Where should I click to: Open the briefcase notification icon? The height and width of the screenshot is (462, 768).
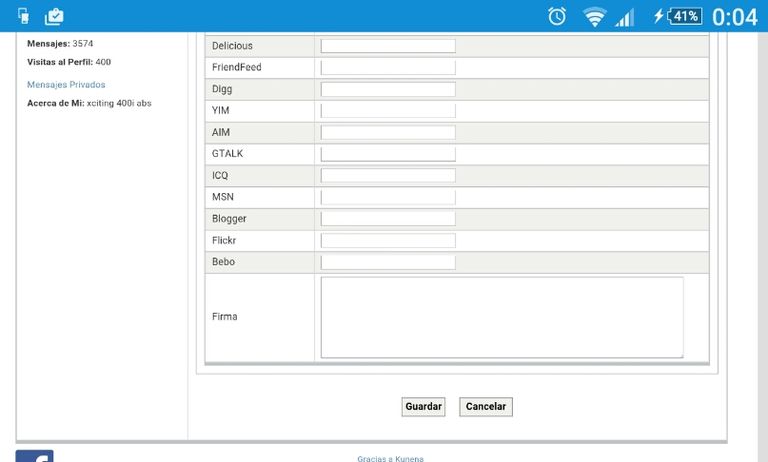click(54, 16)
